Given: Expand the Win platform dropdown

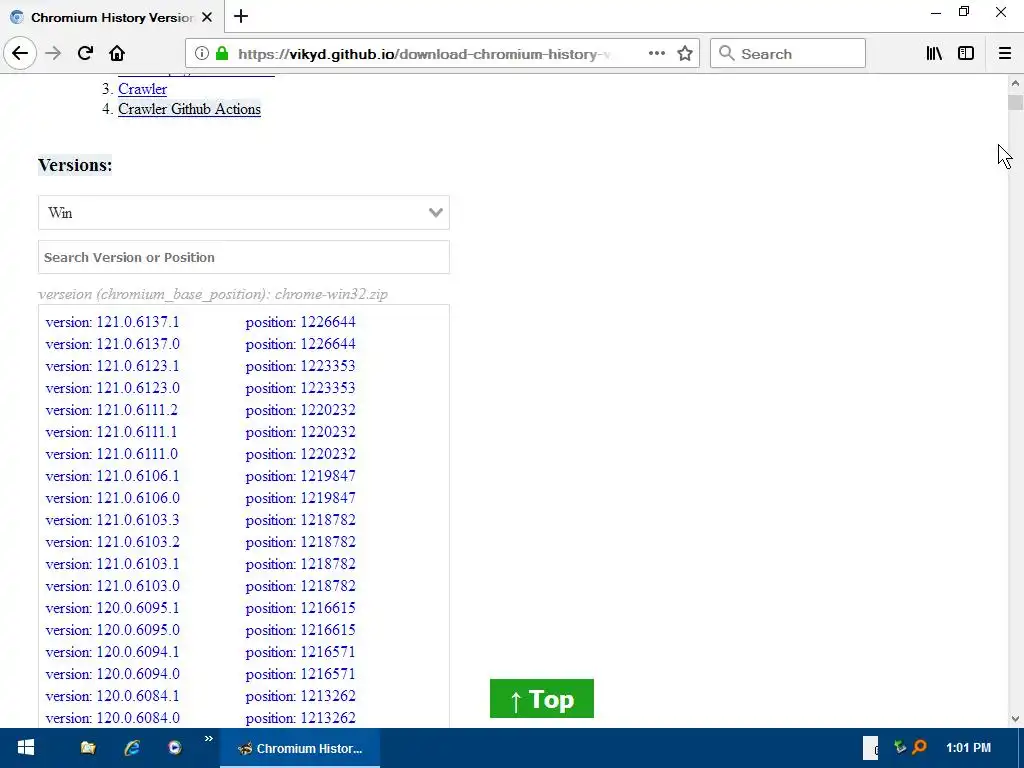Looking at the screenshot, I should click(x=244, y=212).
